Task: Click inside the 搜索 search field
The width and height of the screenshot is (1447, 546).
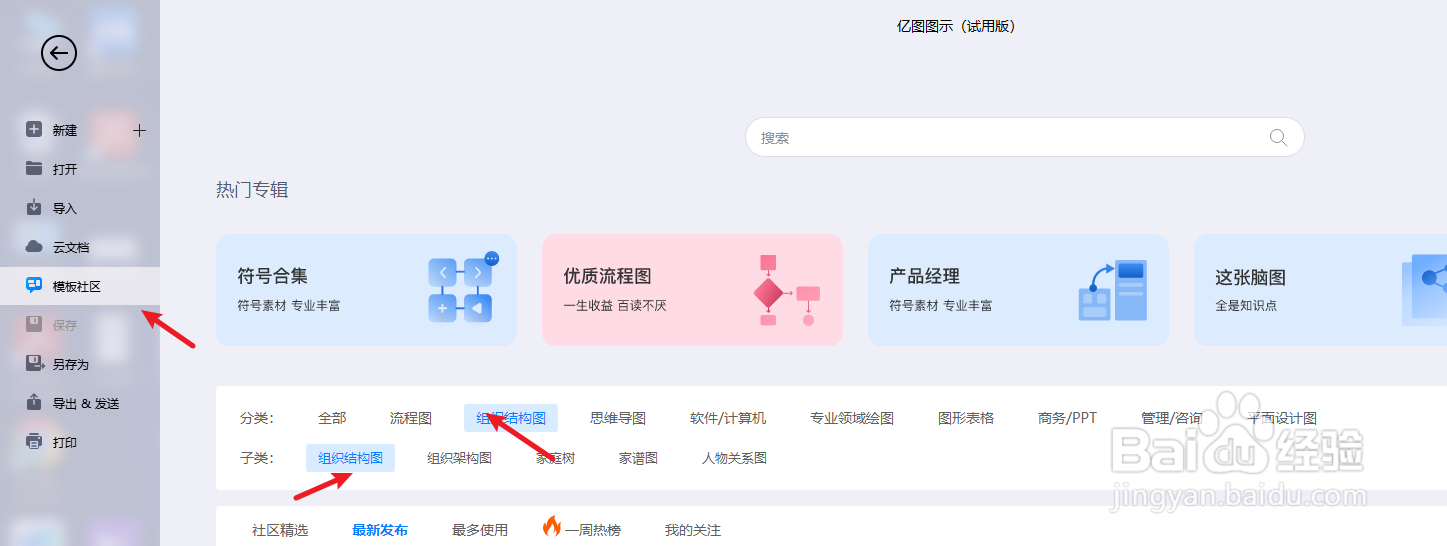Action: point(1025,137)
